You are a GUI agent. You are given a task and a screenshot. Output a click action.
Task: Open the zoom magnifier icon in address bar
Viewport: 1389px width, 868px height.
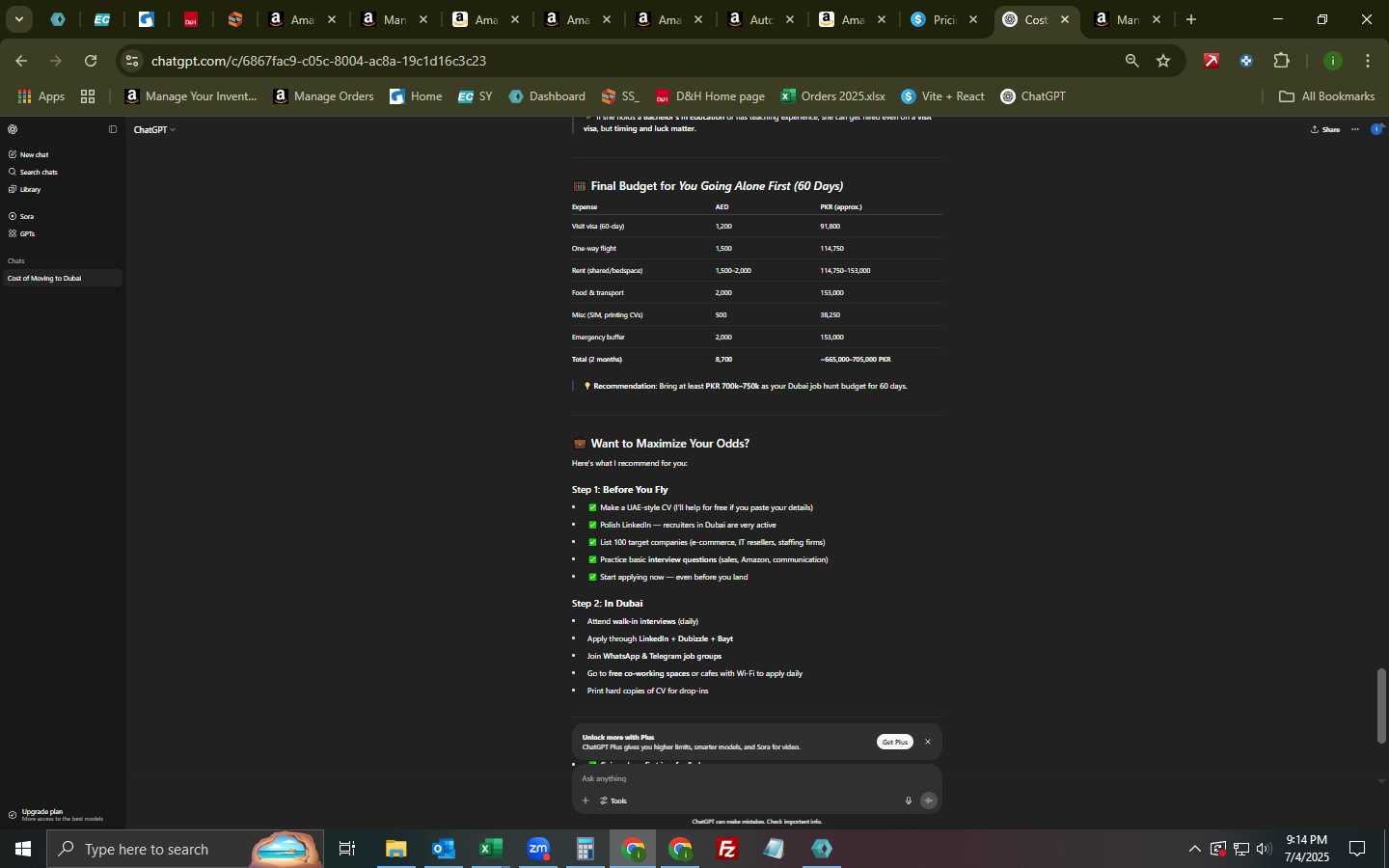pyautogui.click(x=1131, y=61)
